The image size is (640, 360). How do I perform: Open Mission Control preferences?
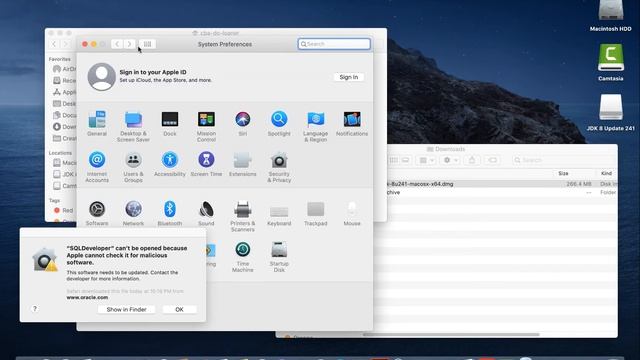[206, 126]
